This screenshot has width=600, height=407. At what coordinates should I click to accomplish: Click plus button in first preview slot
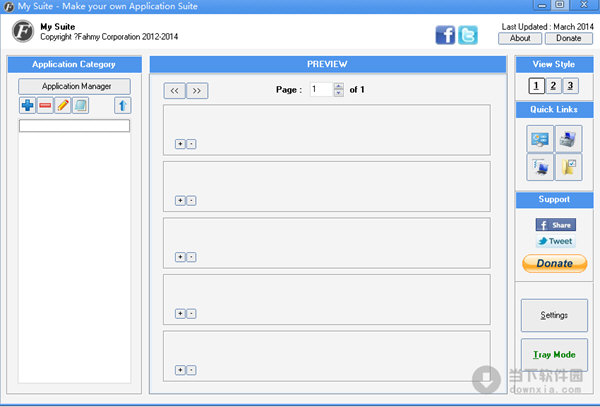[x=180, y=144]
